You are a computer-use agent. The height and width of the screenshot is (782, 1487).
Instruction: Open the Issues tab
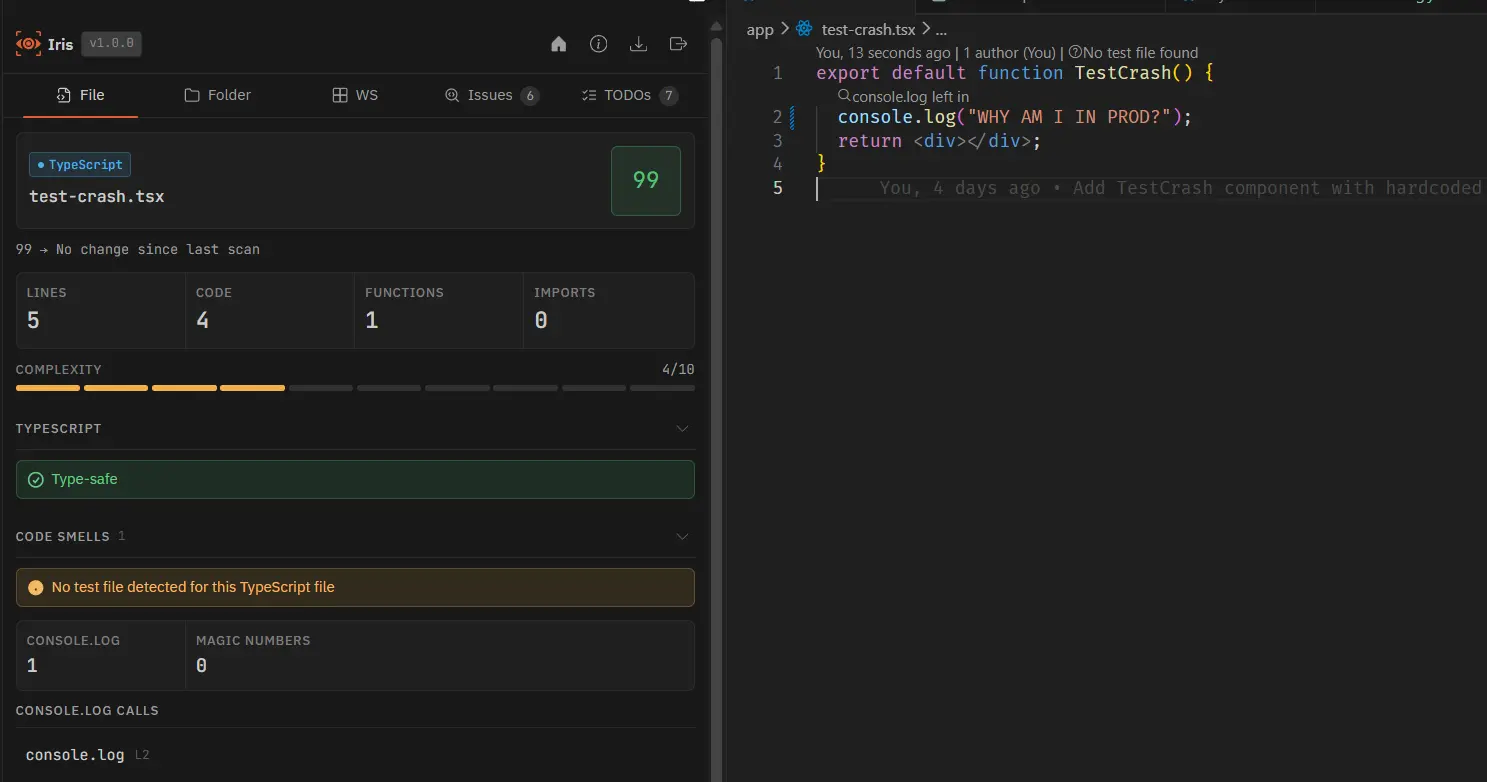pyautogui.click(x=491, y=95)
